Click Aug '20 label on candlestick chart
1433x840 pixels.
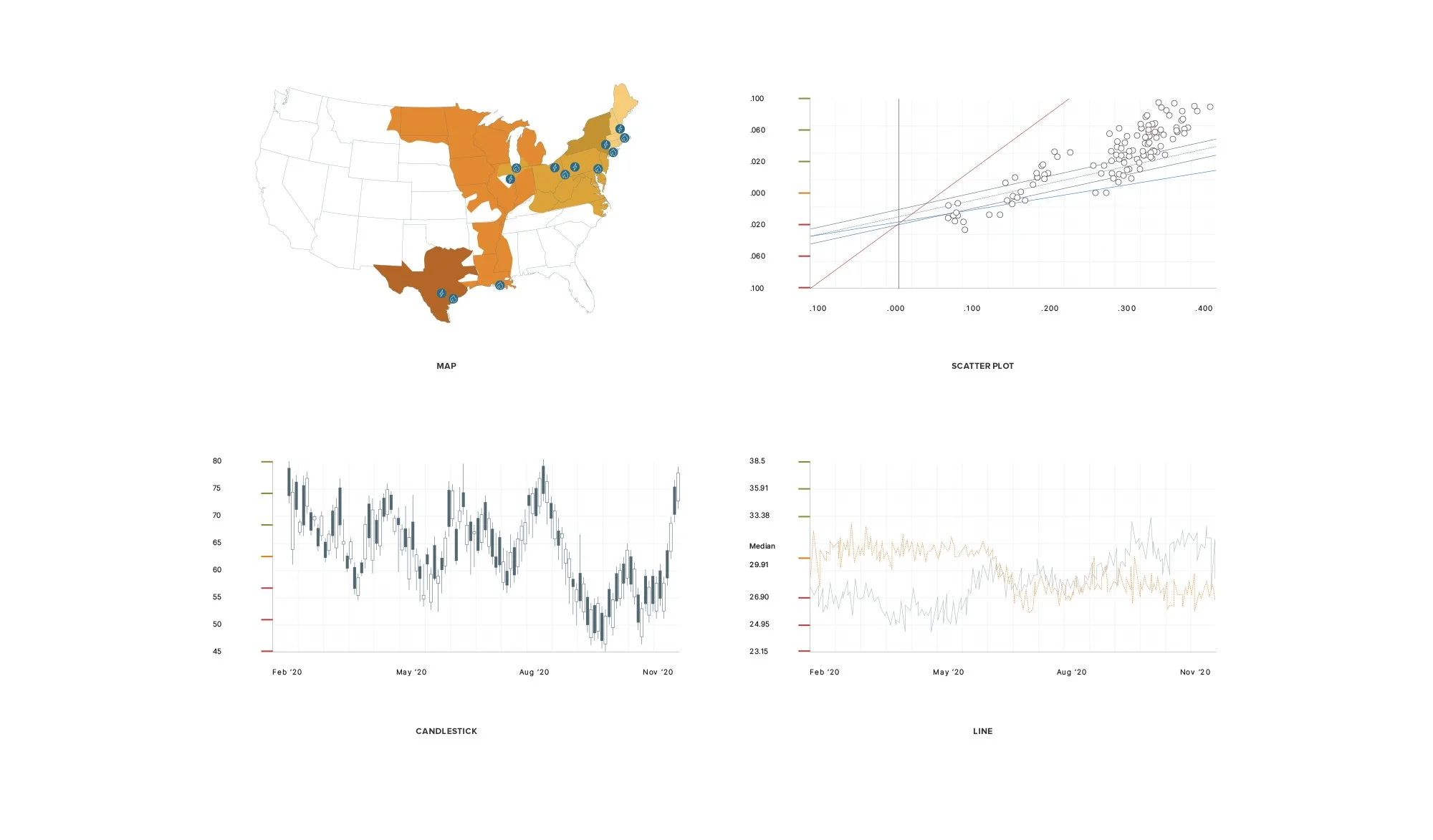click(534, 672)
